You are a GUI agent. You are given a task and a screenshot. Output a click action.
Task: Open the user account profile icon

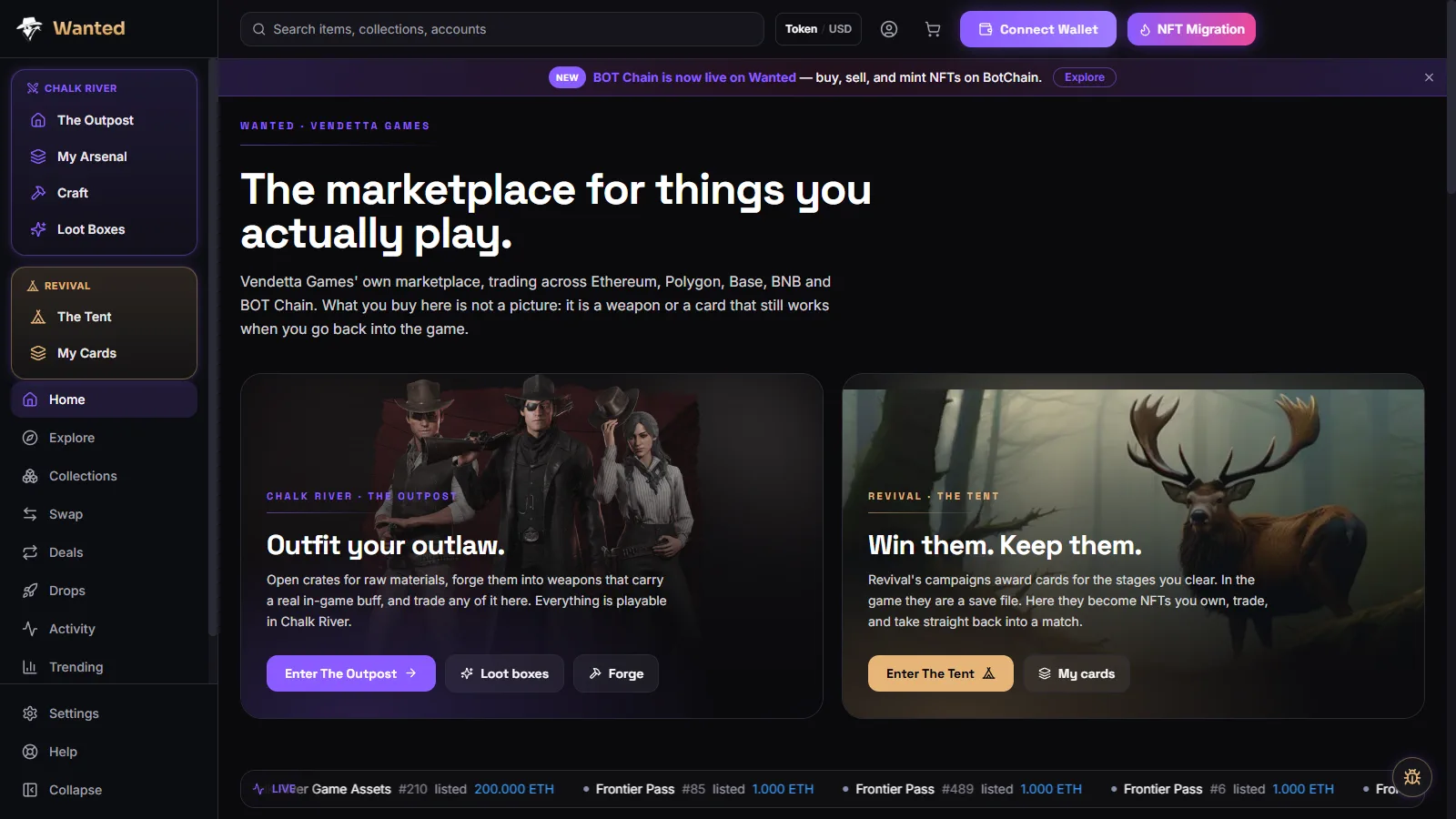pyautogui.click(x=889, y=29)
